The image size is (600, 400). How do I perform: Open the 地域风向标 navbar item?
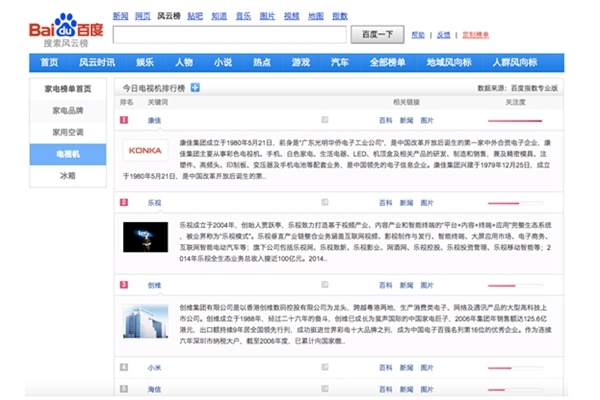[x=449, y=62]
